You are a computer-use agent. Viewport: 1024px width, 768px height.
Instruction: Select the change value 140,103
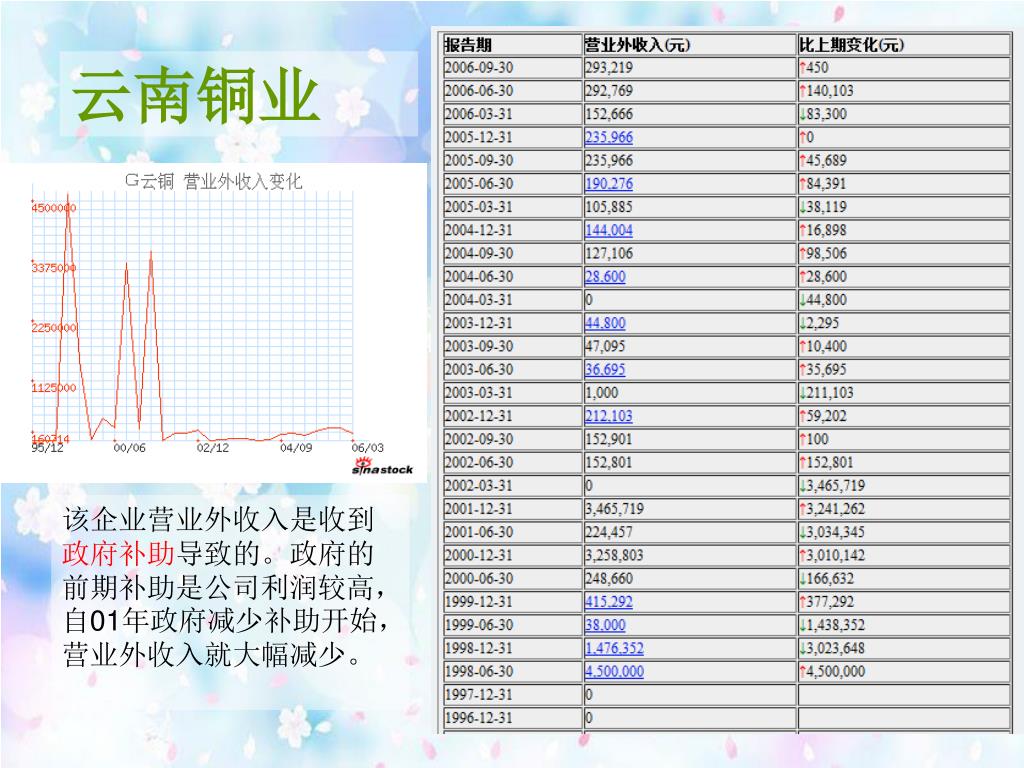[x=830, y=91]
